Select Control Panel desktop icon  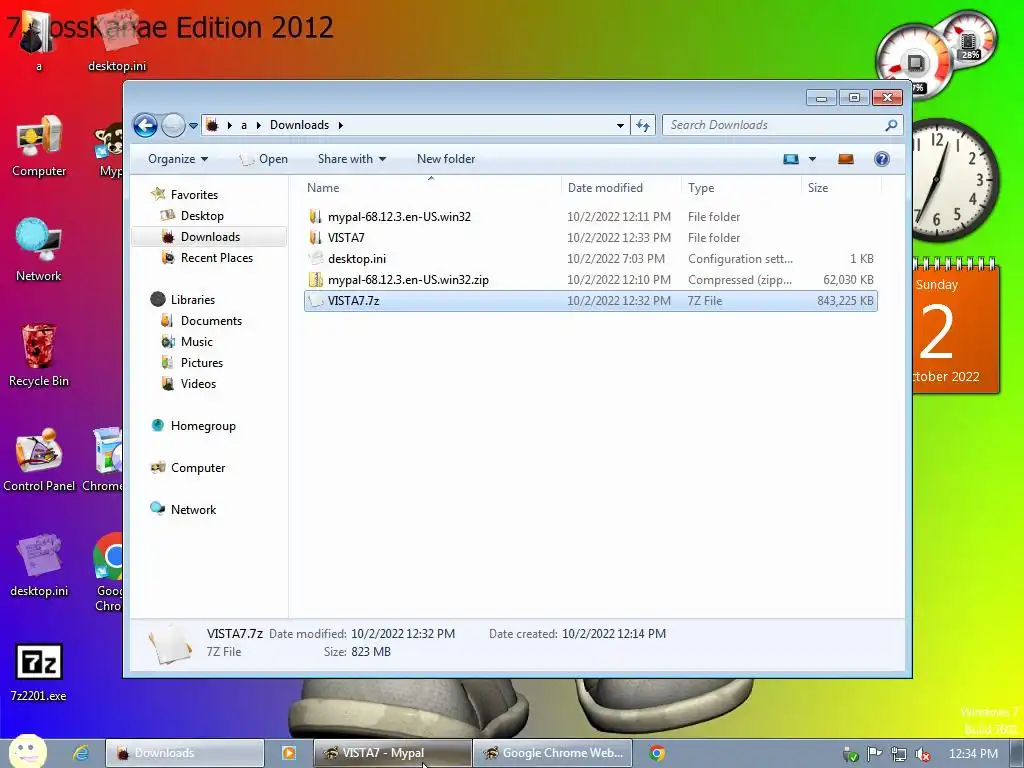coord(39,460)
